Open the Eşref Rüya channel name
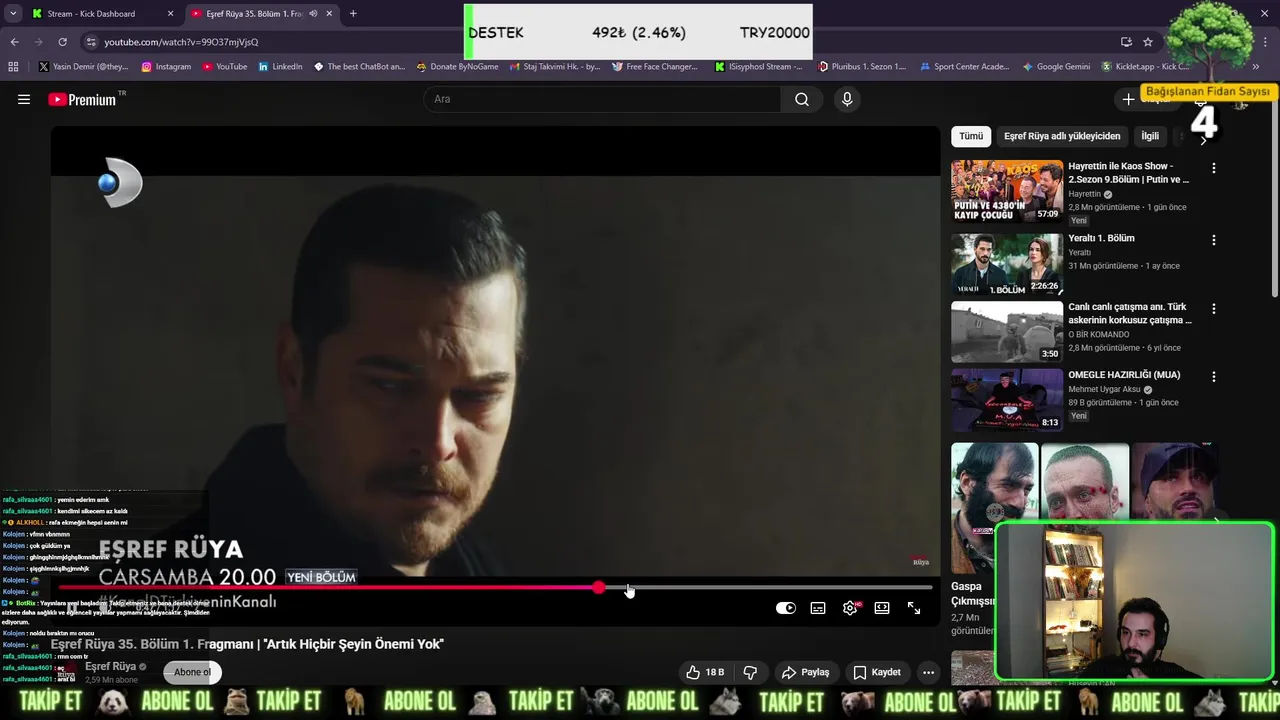 (110, 666)
